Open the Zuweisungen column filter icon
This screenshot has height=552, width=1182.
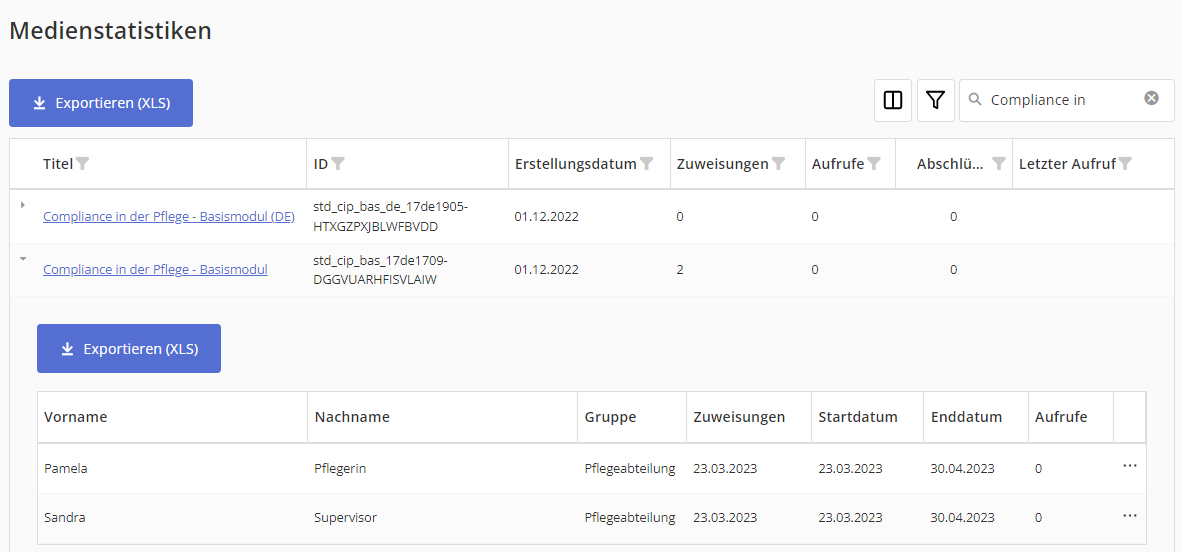(779, 164)
